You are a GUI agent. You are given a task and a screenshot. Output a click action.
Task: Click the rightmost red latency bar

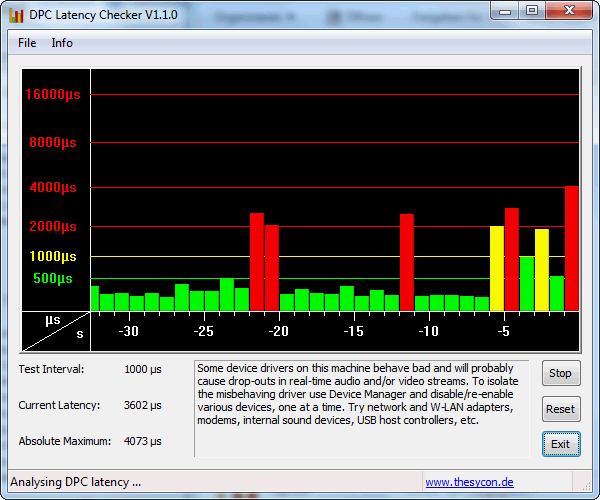pyautogui.click(x=572, y=248)
